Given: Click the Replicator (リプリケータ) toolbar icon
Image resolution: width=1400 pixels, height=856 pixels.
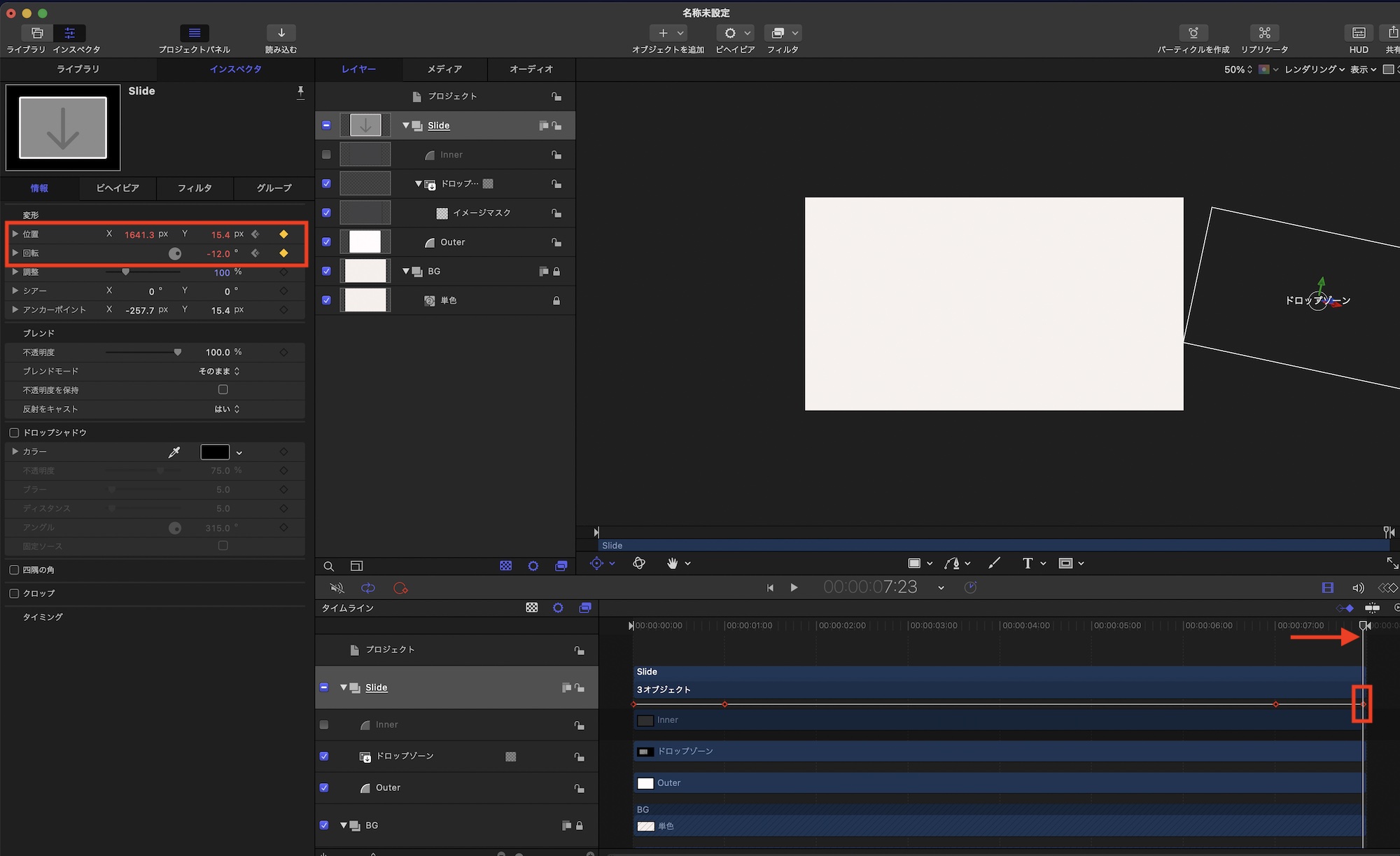Looking at the screenshot, I should 1264,33.
